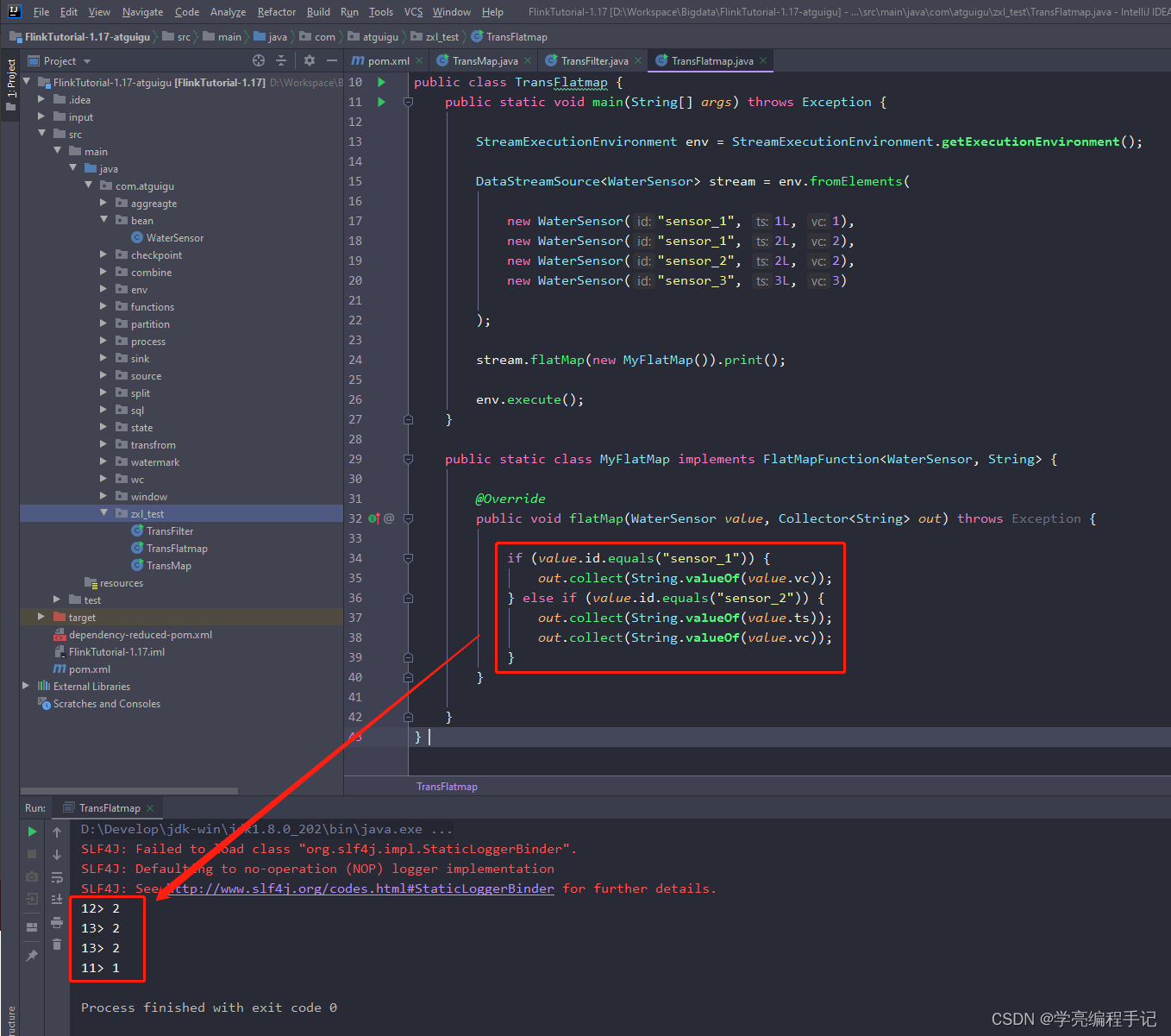Select Scratches and Consoles node

click(107, 704)
